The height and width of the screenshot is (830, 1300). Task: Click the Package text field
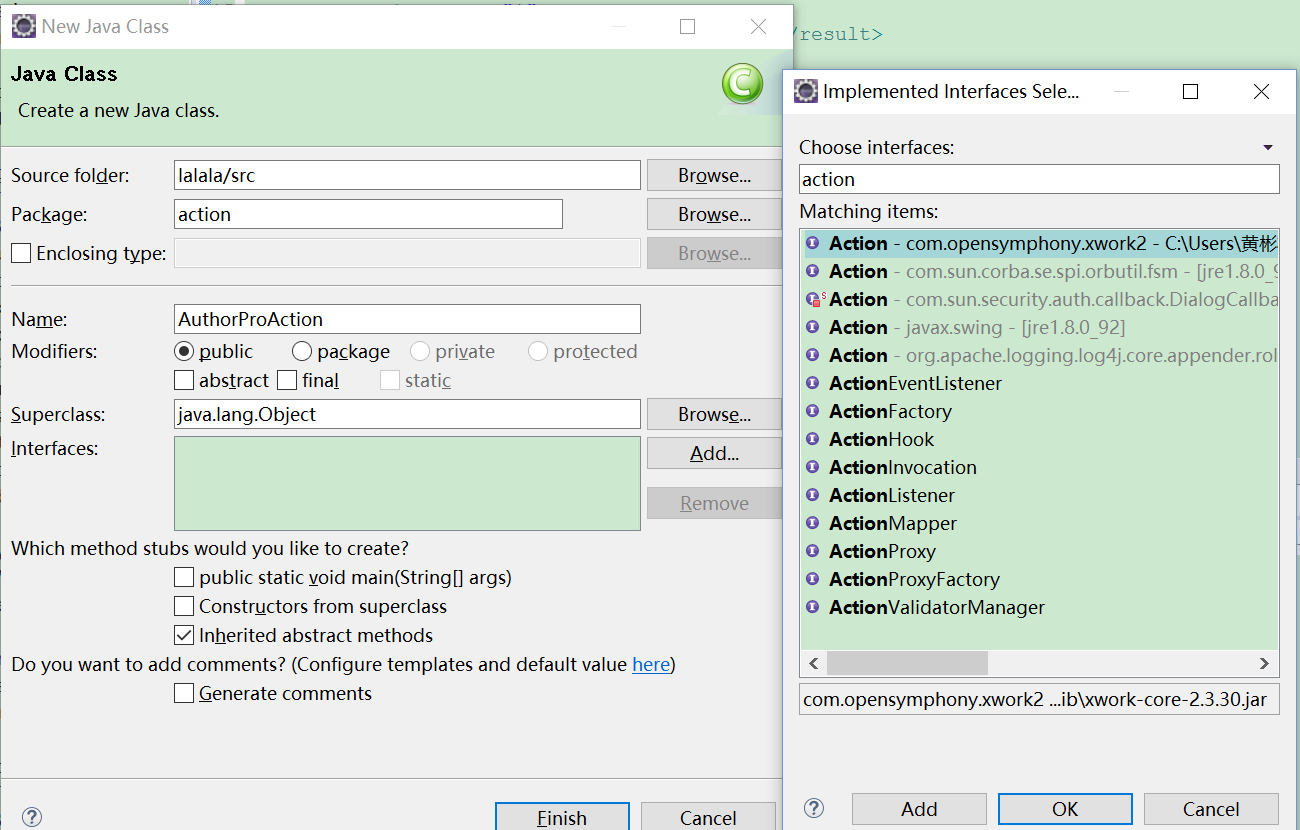(368, 214)
